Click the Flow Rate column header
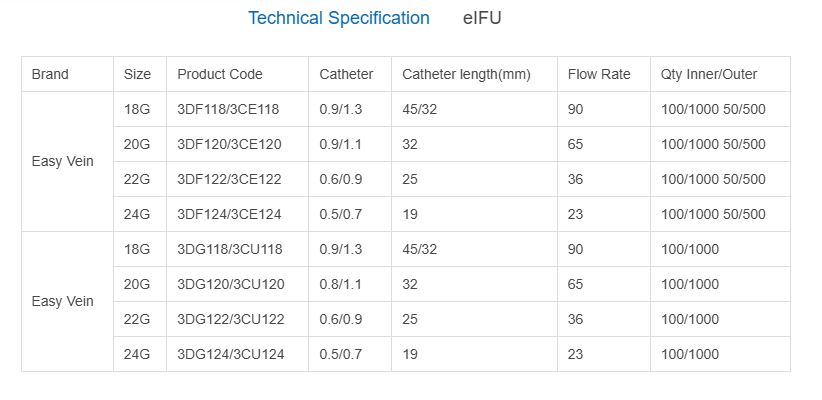The height and width of the screenshot is (400, 822). [599, 74]
